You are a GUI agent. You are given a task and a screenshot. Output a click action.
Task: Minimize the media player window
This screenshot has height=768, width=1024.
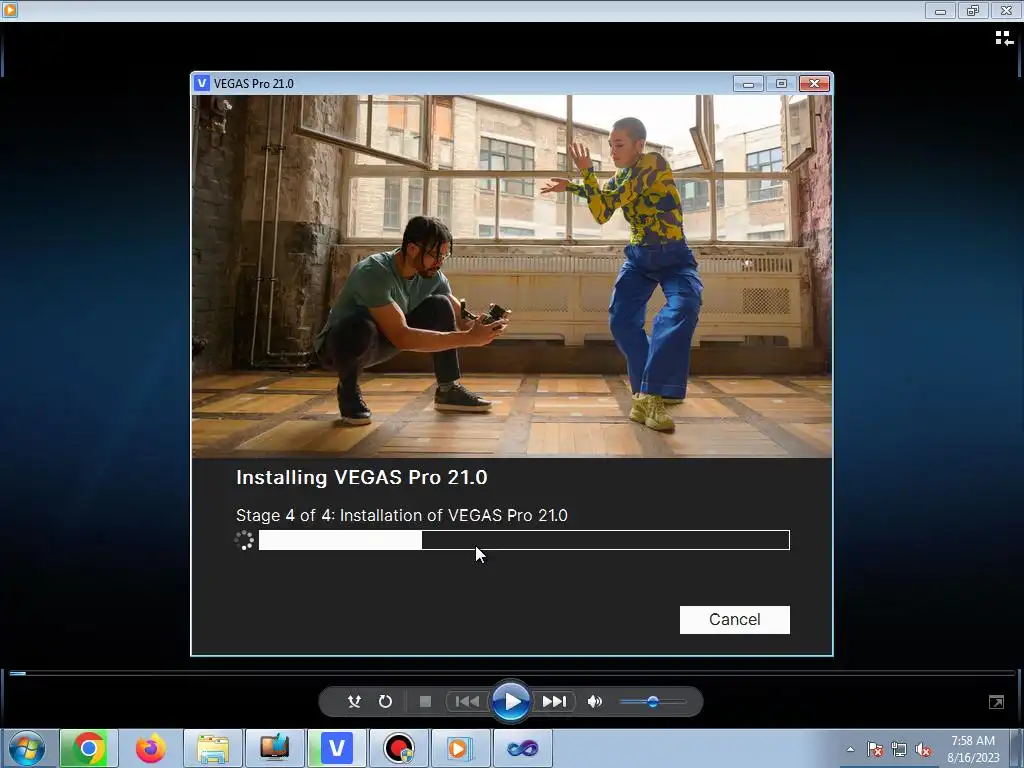940,10
